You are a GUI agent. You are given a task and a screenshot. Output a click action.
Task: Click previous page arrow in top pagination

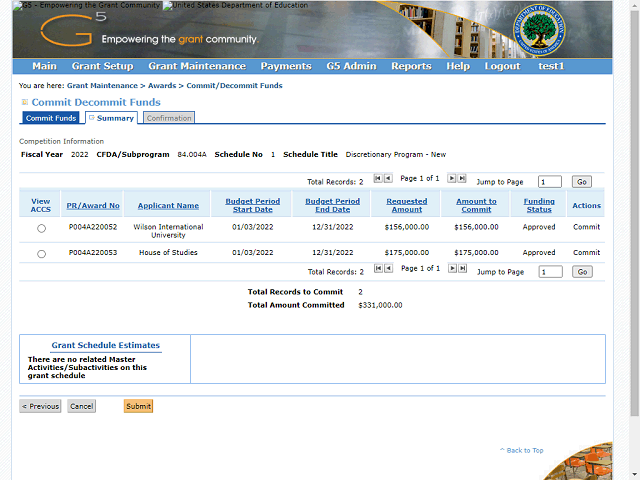[x=388, y=178]
